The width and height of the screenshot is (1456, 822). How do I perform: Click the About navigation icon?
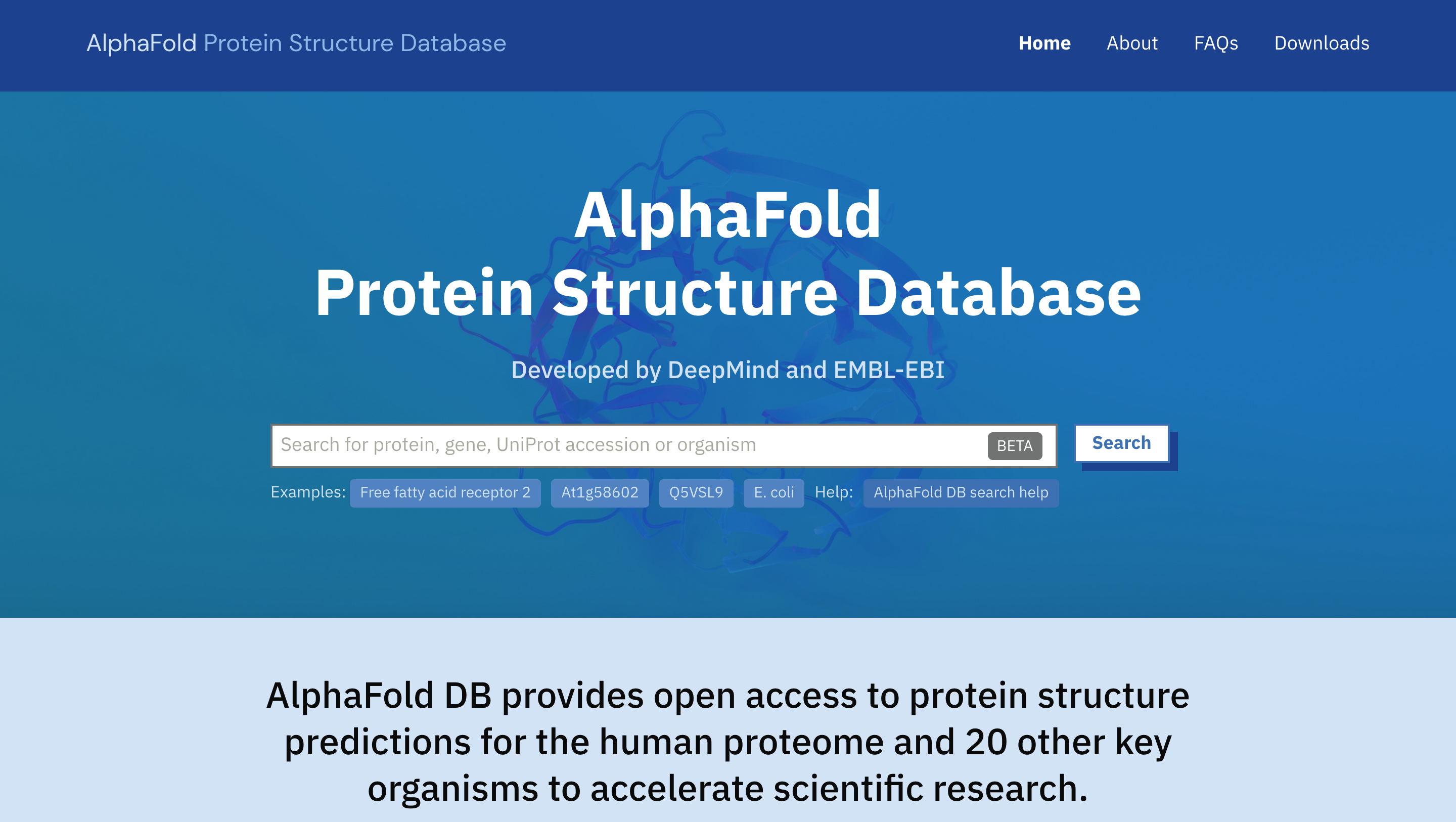[1132, 43]
